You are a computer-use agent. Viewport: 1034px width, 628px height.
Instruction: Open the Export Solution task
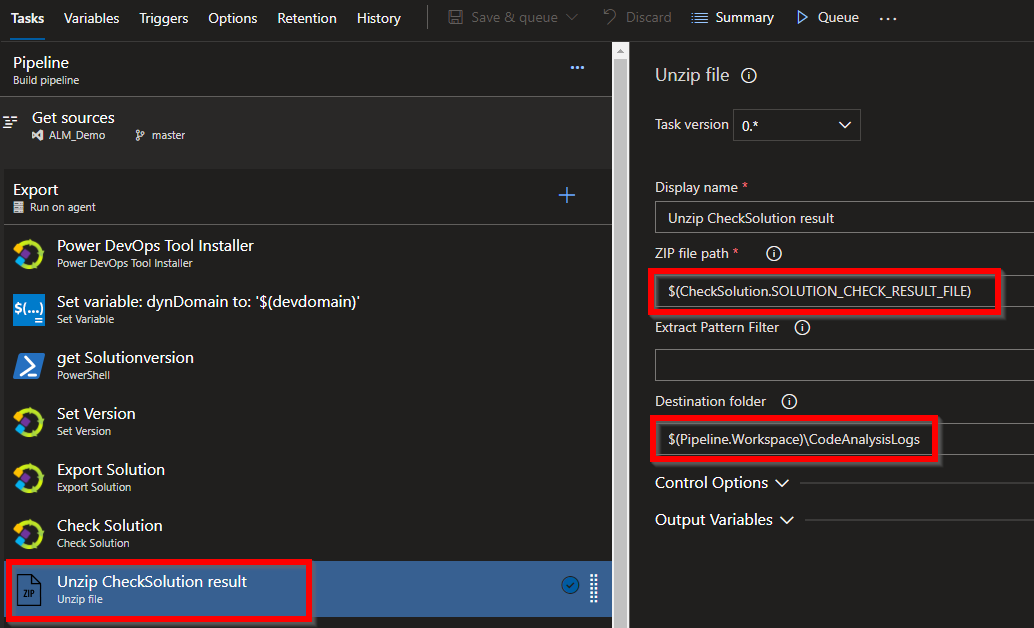(x=110, y=469)
